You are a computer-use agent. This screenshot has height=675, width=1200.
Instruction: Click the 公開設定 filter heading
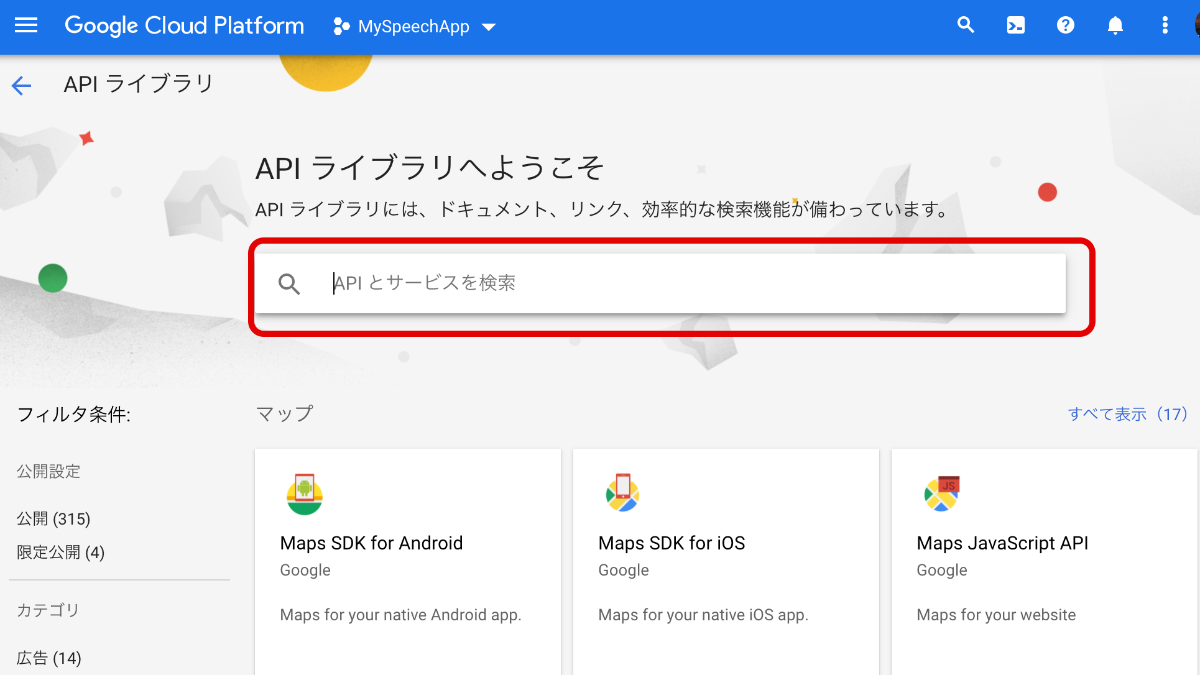48,471
